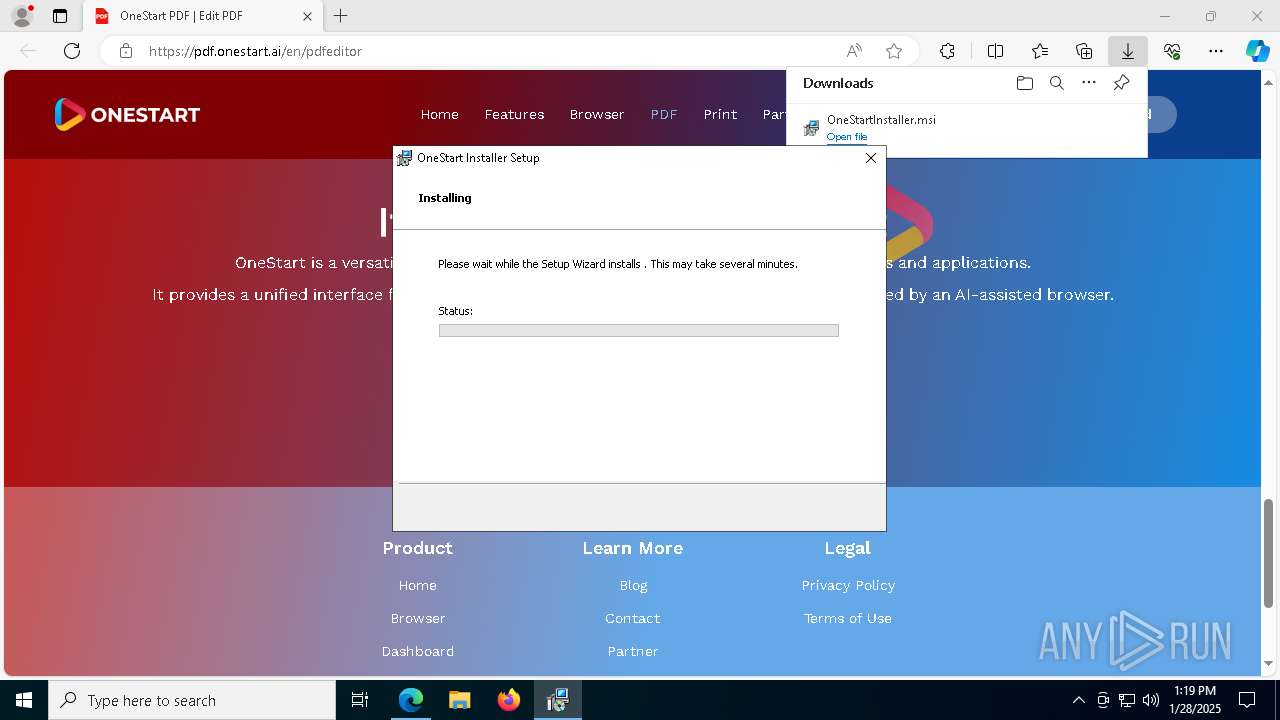The height and width of the screenshot is (720, 1280).
Task: Open Collections icon in toolbar
Action: pyautogui.click(x=1084, y=51)
